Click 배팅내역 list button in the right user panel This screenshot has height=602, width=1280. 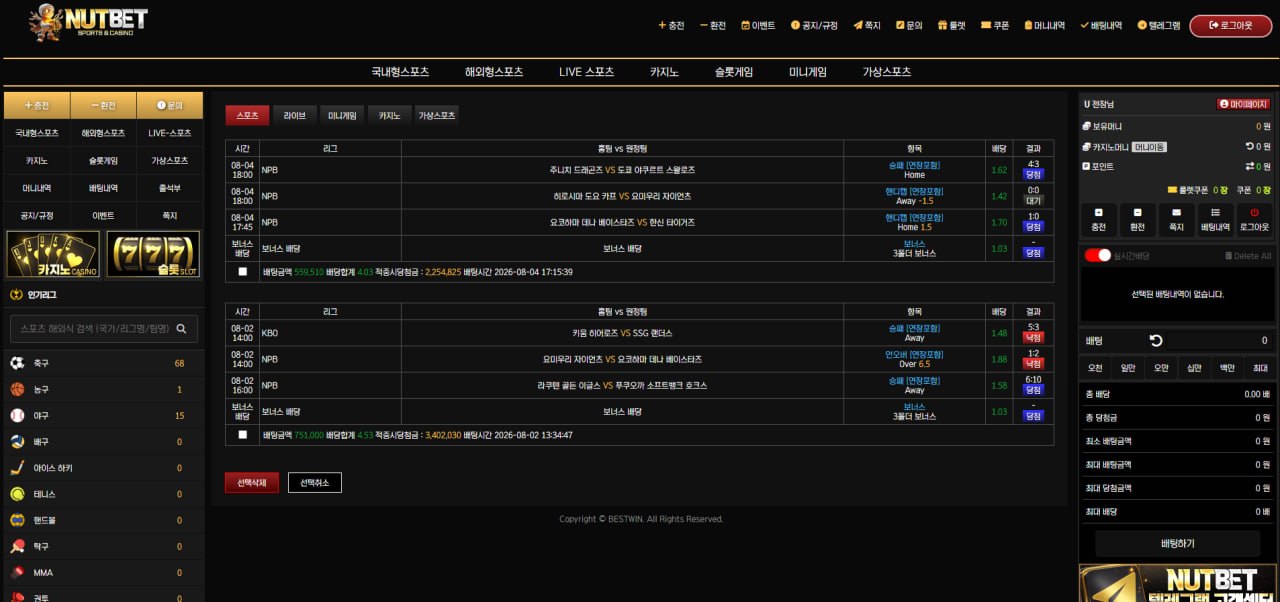(1215, 219)
